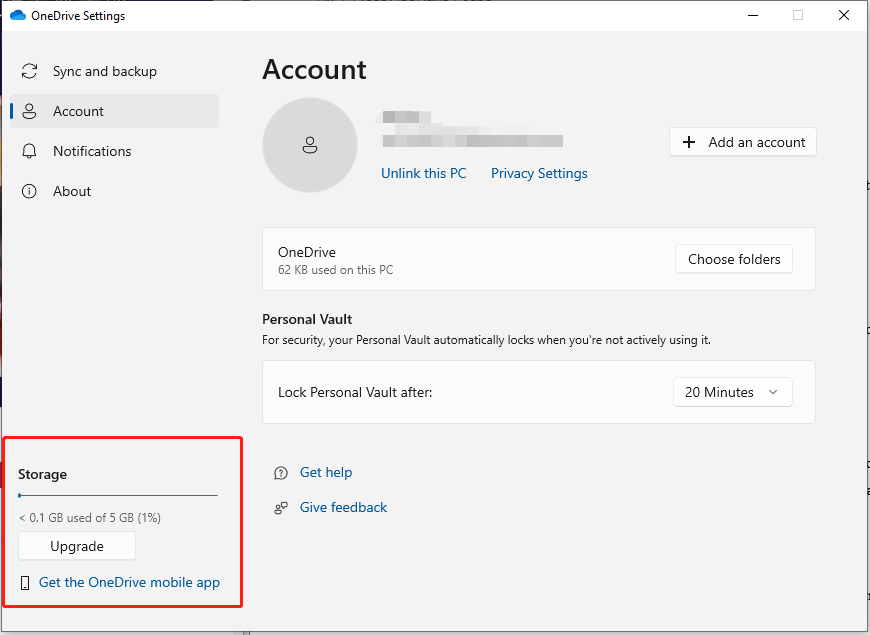Click the Notifications bell icon
Image resolution: width=870 pixels, height=635 pixels.
(30, 152)
